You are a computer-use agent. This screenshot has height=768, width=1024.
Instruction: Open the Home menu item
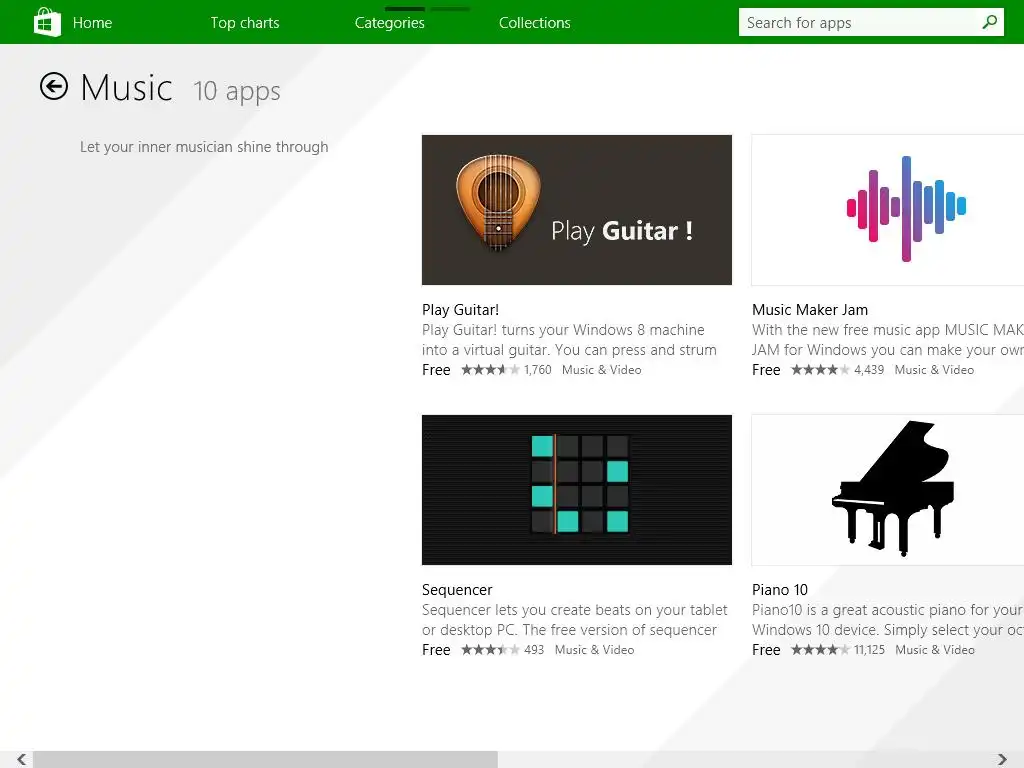point(92,23)
